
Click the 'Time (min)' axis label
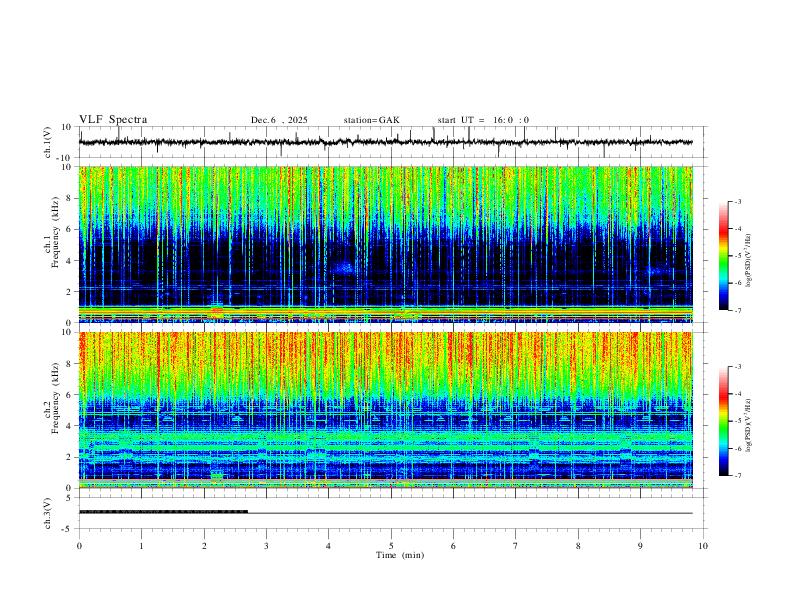(x=400, y=555)
